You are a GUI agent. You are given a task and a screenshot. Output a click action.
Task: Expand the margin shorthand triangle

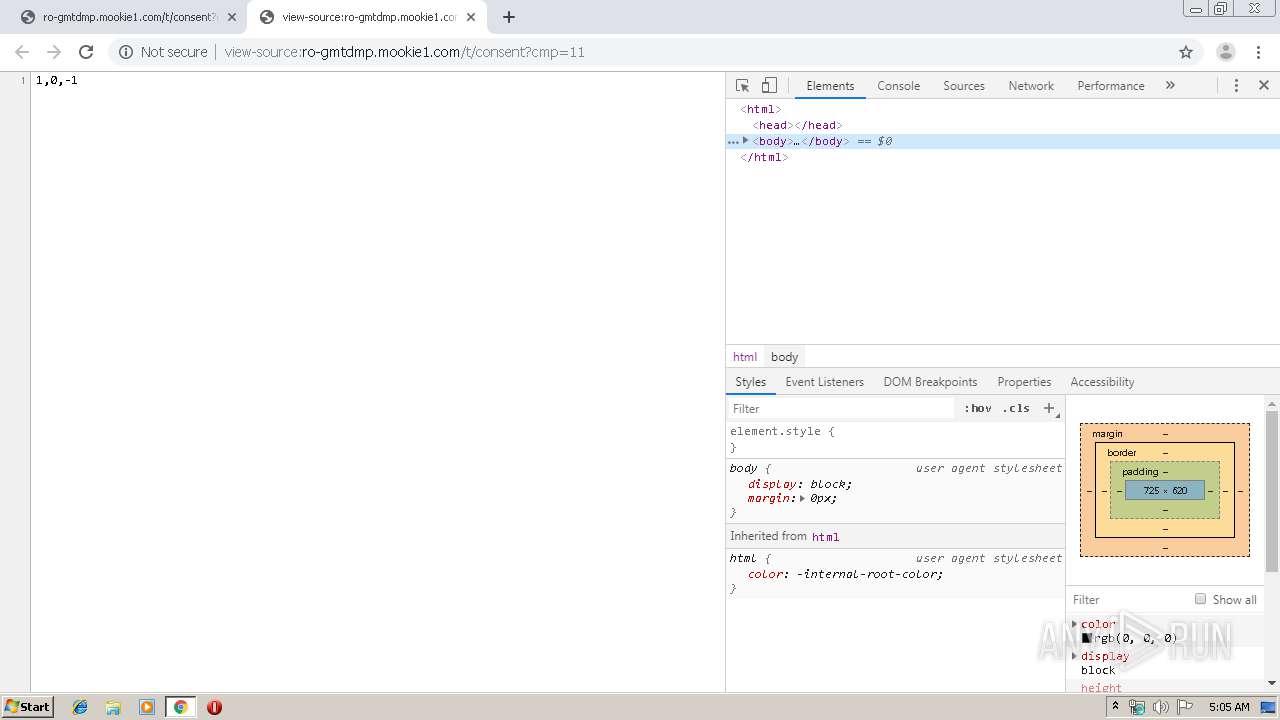(x=802, y=498)
